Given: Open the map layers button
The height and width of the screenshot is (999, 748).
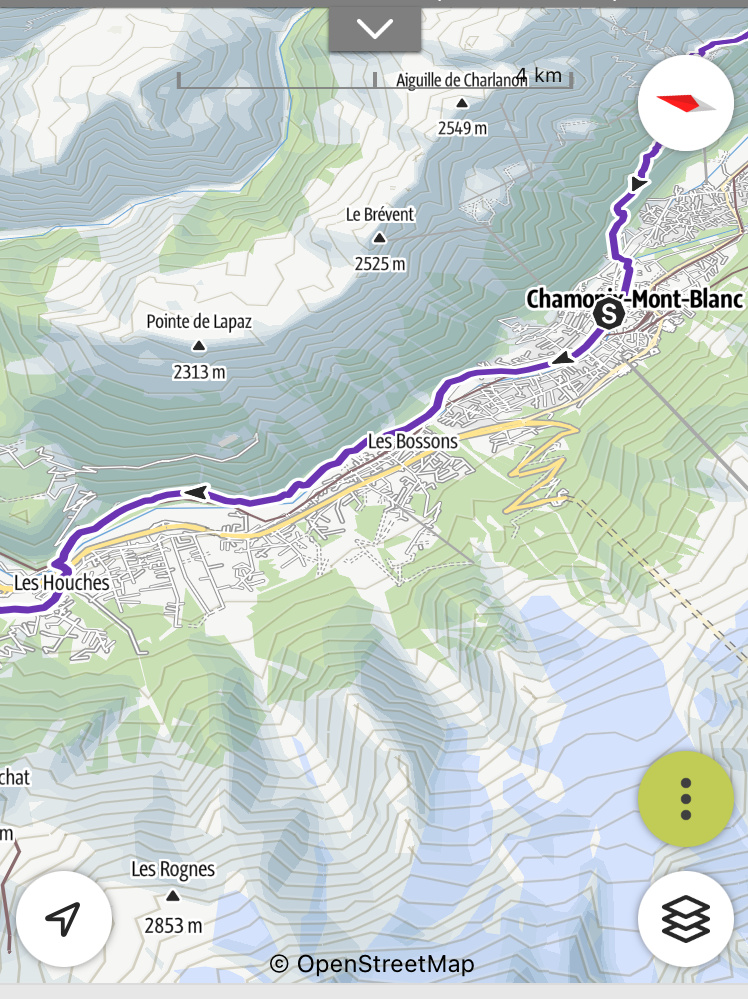Looking at the screenshot, I should (686, 919).
